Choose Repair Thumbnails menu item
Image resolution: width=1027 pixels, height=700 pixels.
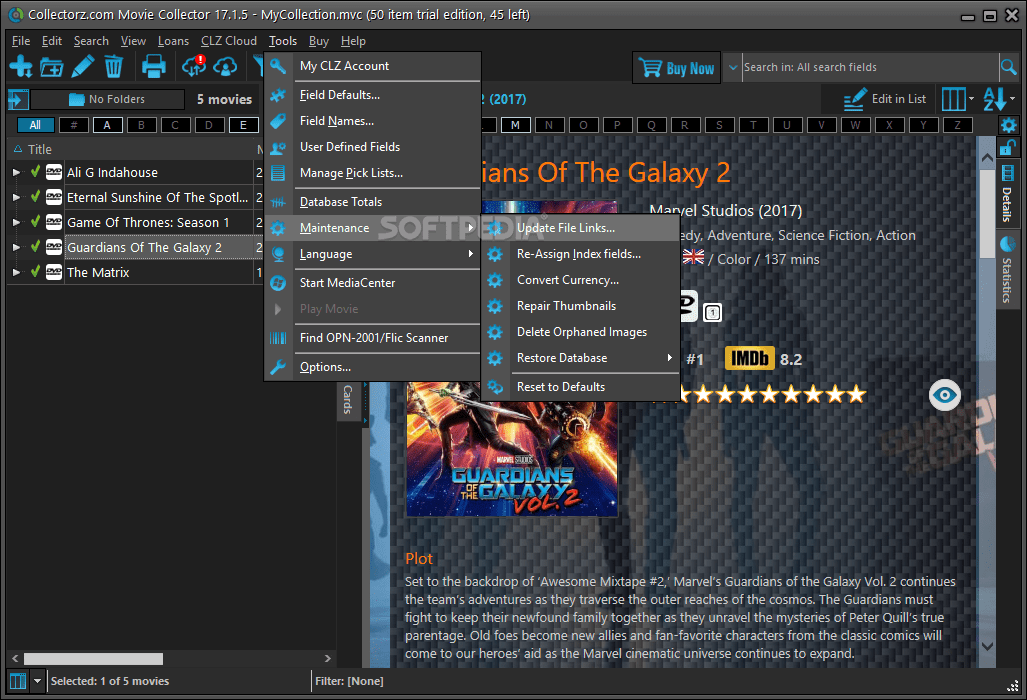click(580, 306)
